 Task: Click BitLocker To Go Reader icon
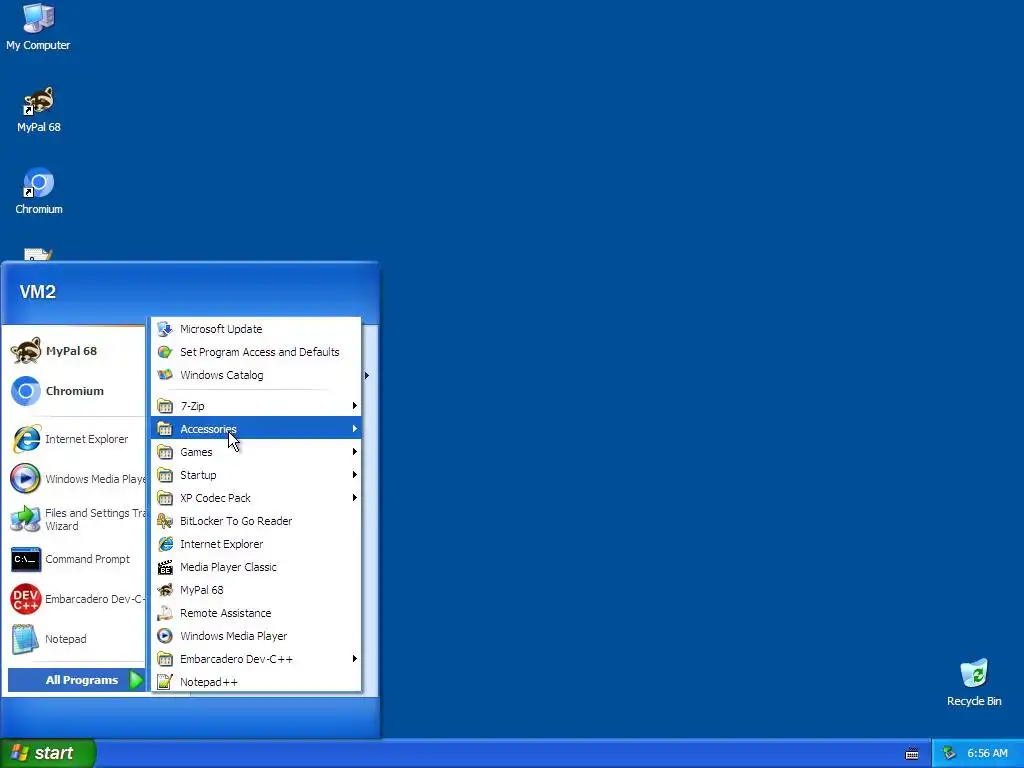click(x=165, y=520)
